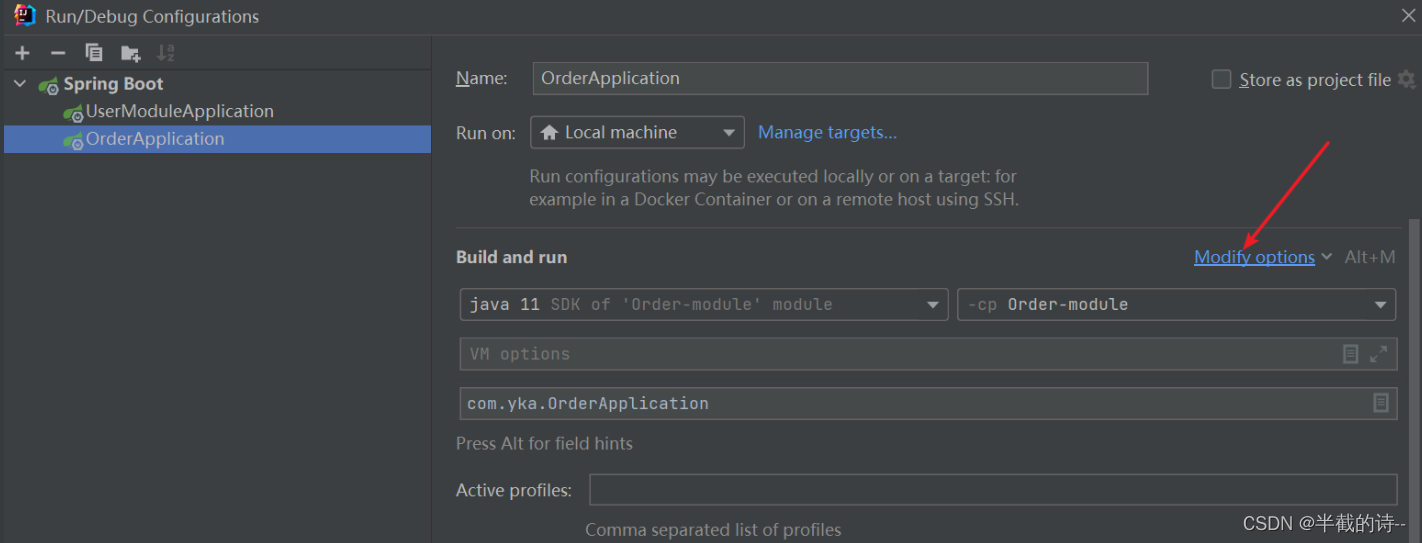1422x543 pixels.
Task: Click the VM options insert macros icon
Action: tap(1350, 354)
